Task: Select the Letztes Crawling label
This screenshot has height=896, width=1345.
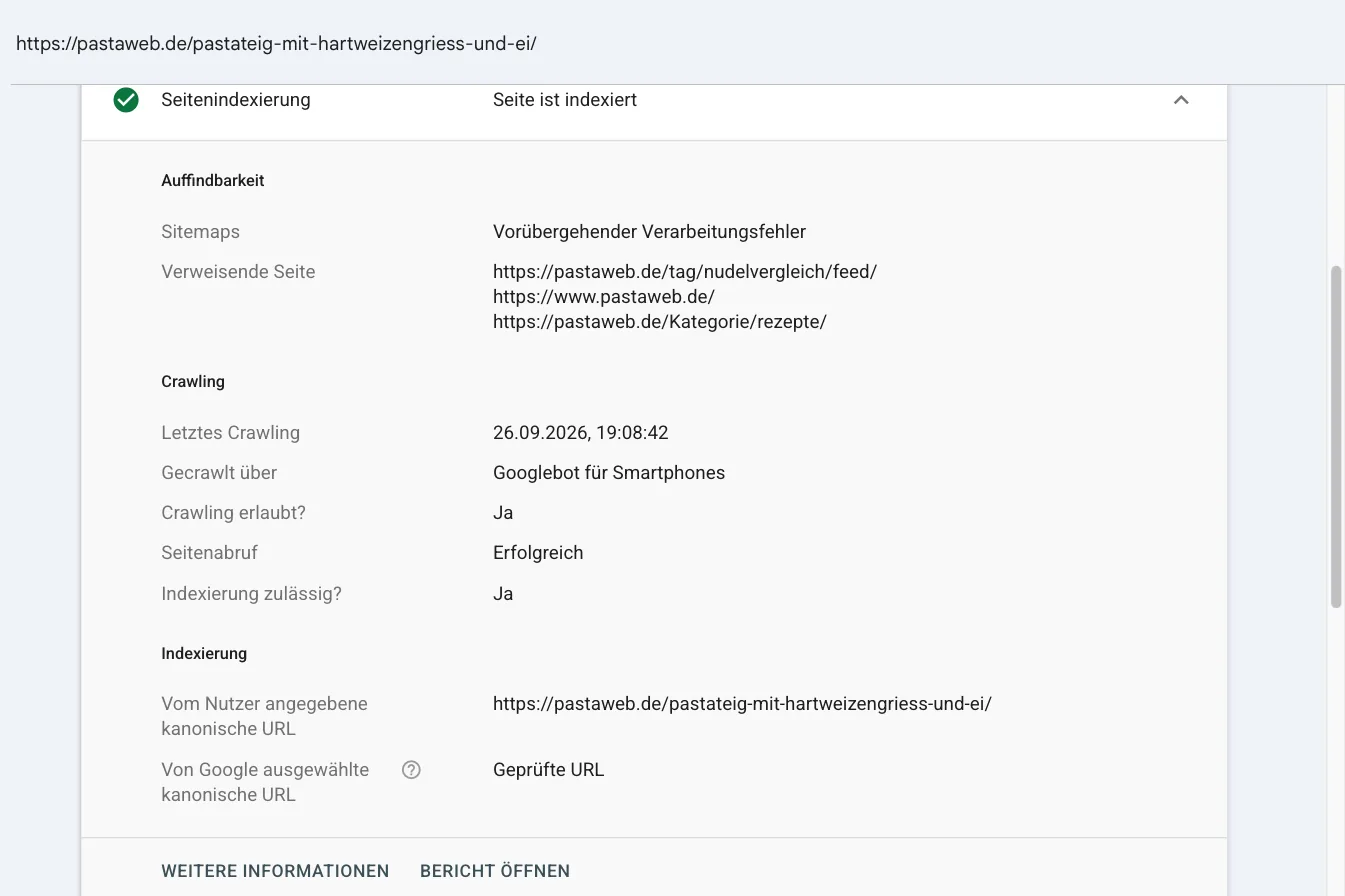Action: click(230, 433)
